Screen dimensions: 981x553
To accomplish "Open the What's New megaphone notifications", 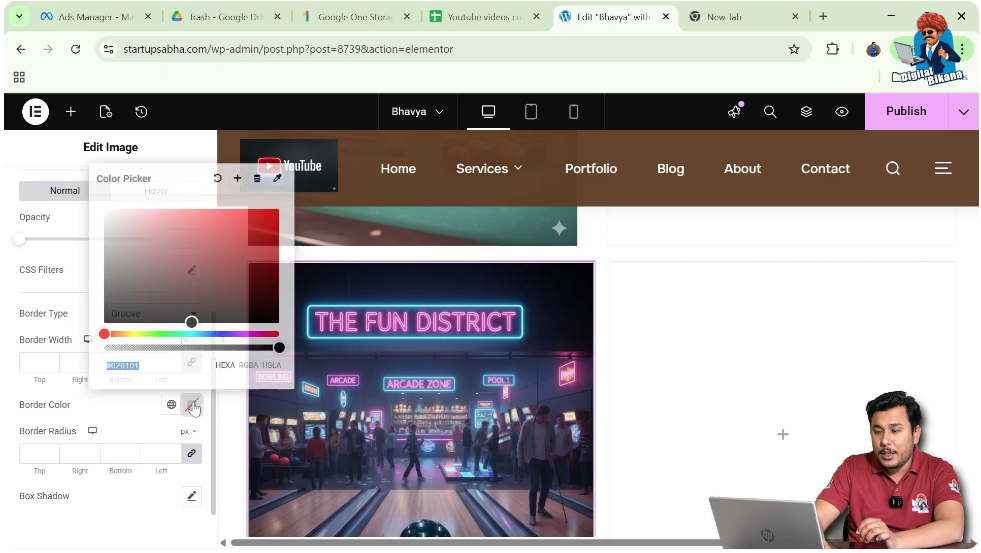I will pyautogui.click(x=734, y=112).
